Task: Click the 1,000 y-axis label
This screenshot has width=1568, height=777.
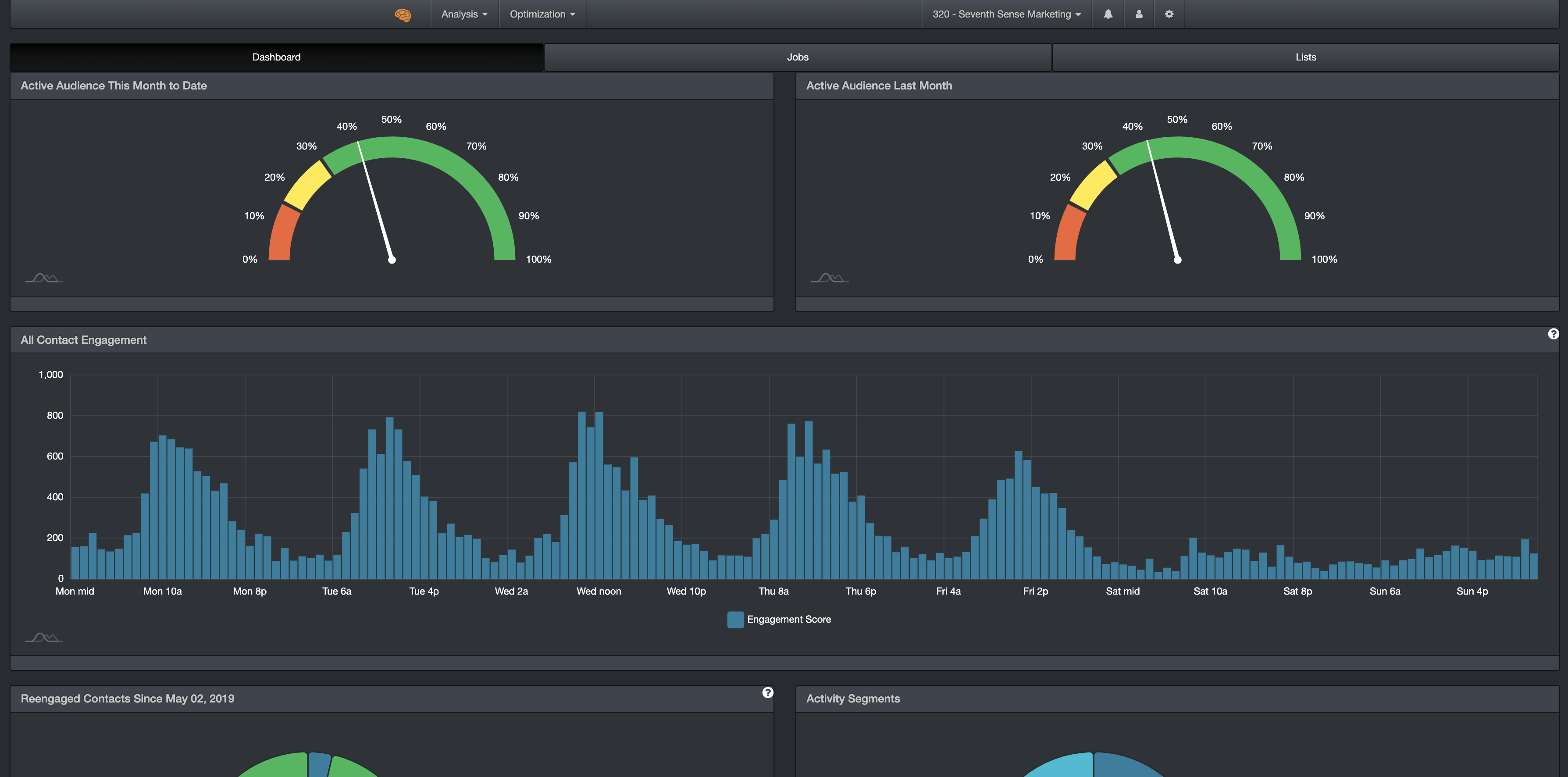Action: [x=50, y=374]
